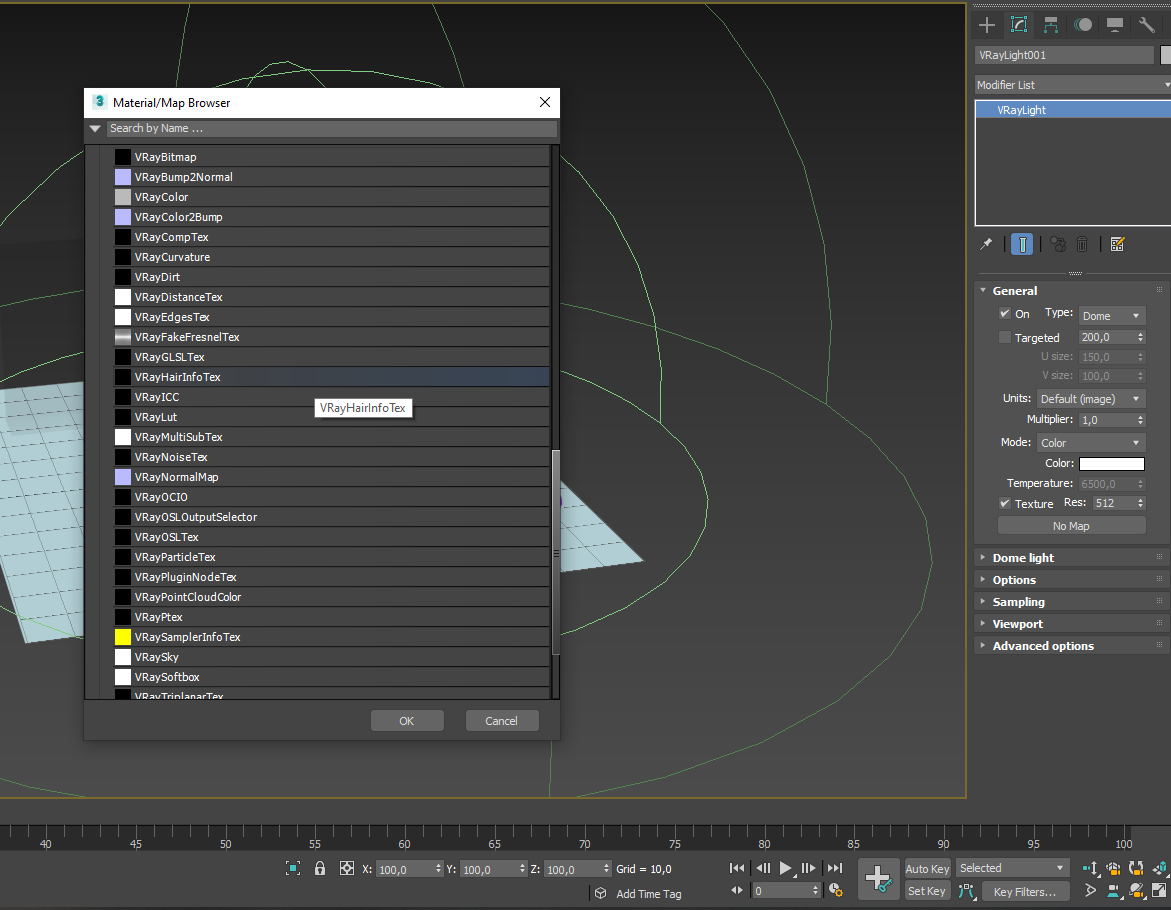The width and height of the screenshot is (1171, 910).
Task: Open the light Type dropdown showing Dome
Action: click(x=1112, y=316)
